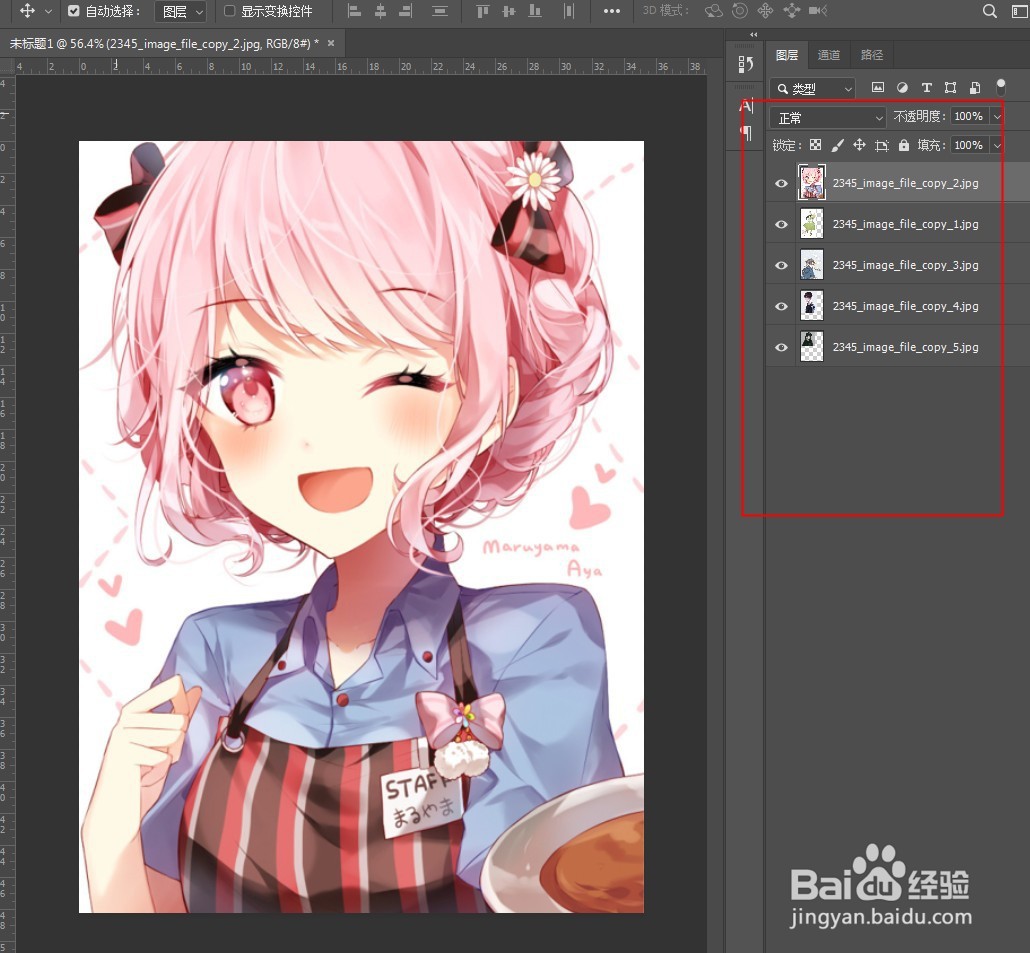Open the Character panel icon in dock
The height and width of the screenshot is (953, 1030).
point(746,106)
